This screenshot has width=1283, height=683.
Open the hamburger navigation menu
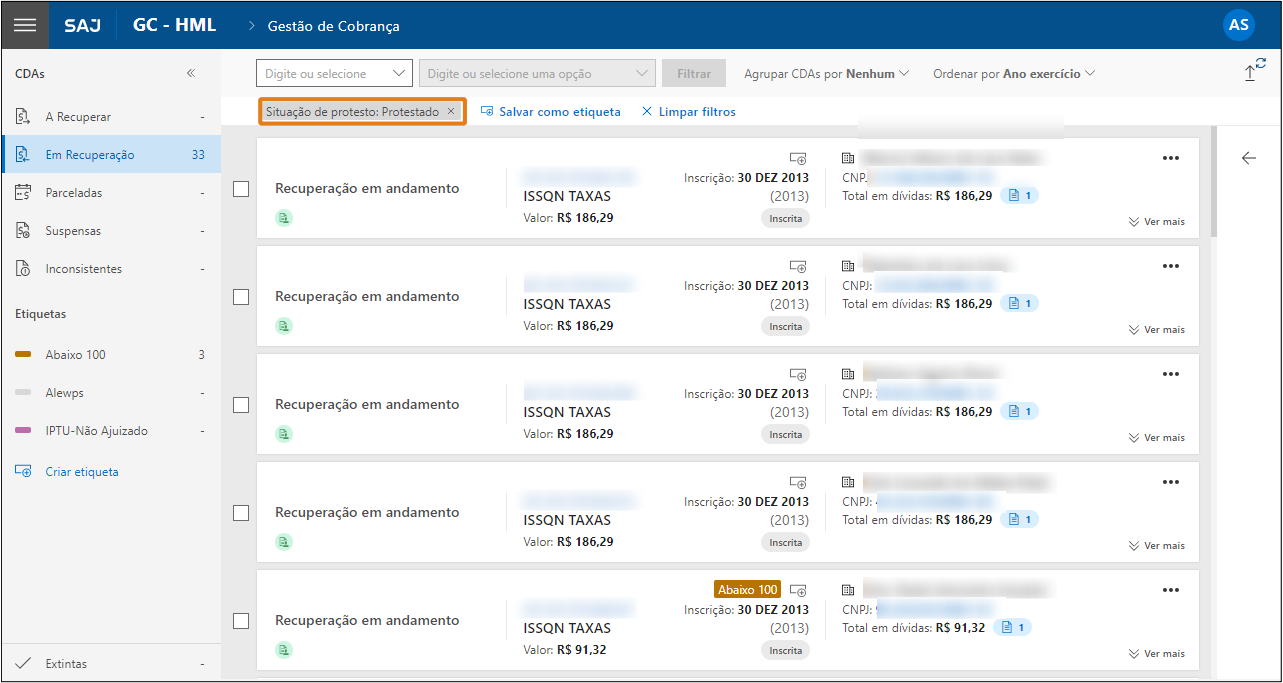pyautogui.click(x=25, y=26)
